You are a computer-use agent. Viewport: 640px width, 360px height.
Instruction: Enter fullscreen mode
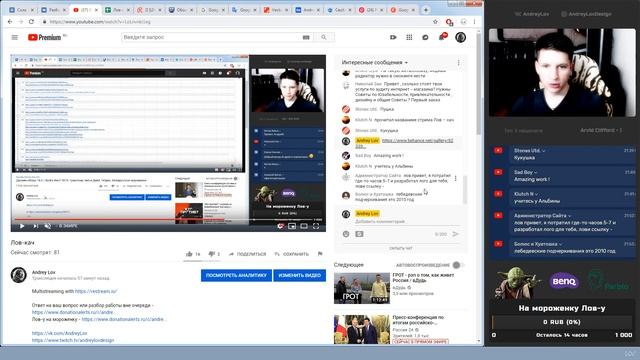point(316,226)
